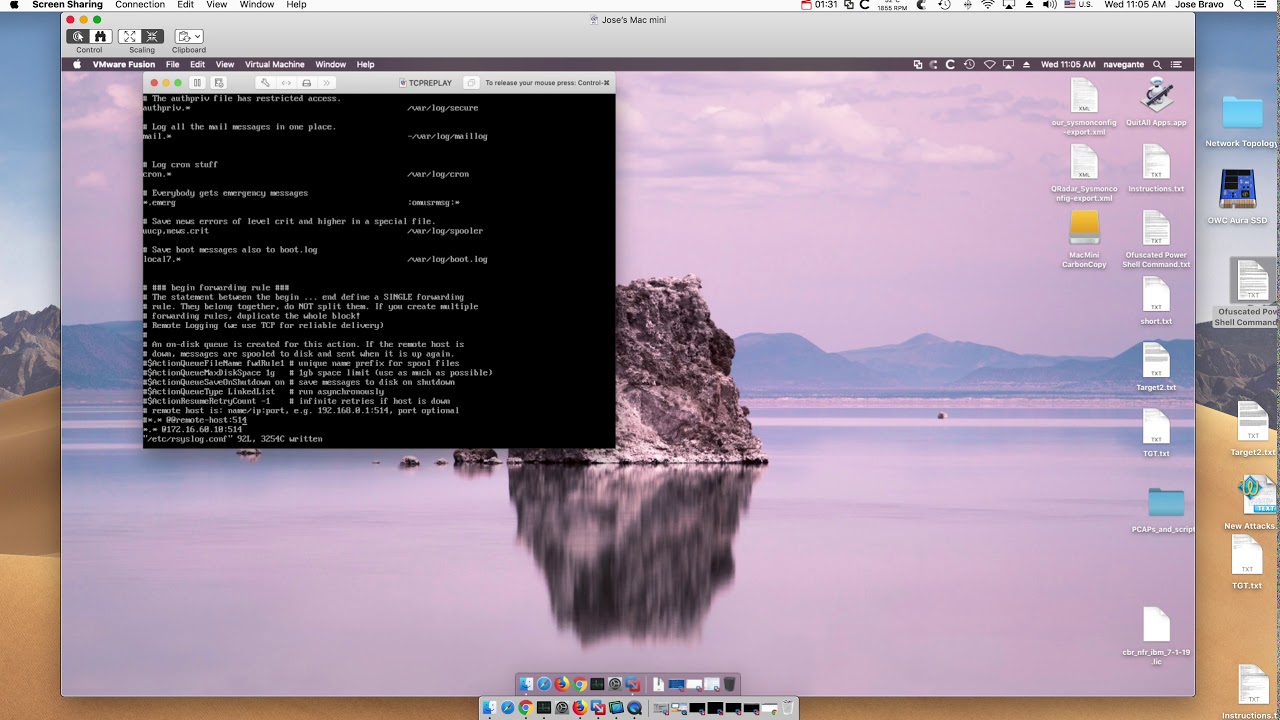Screen dimensions: 1280x720
Task: Switch to Observe mode binoculars button
Action: click(x=100, y=37)
